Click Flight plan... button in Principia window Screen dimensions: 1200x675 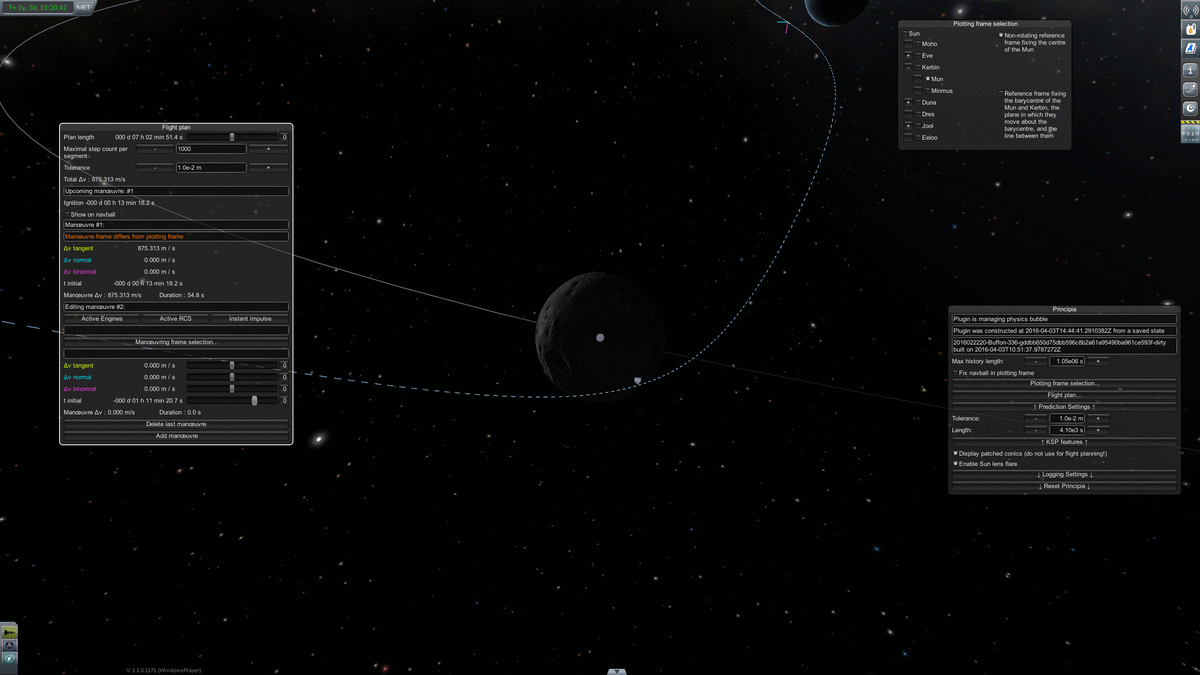point(1064,395)
